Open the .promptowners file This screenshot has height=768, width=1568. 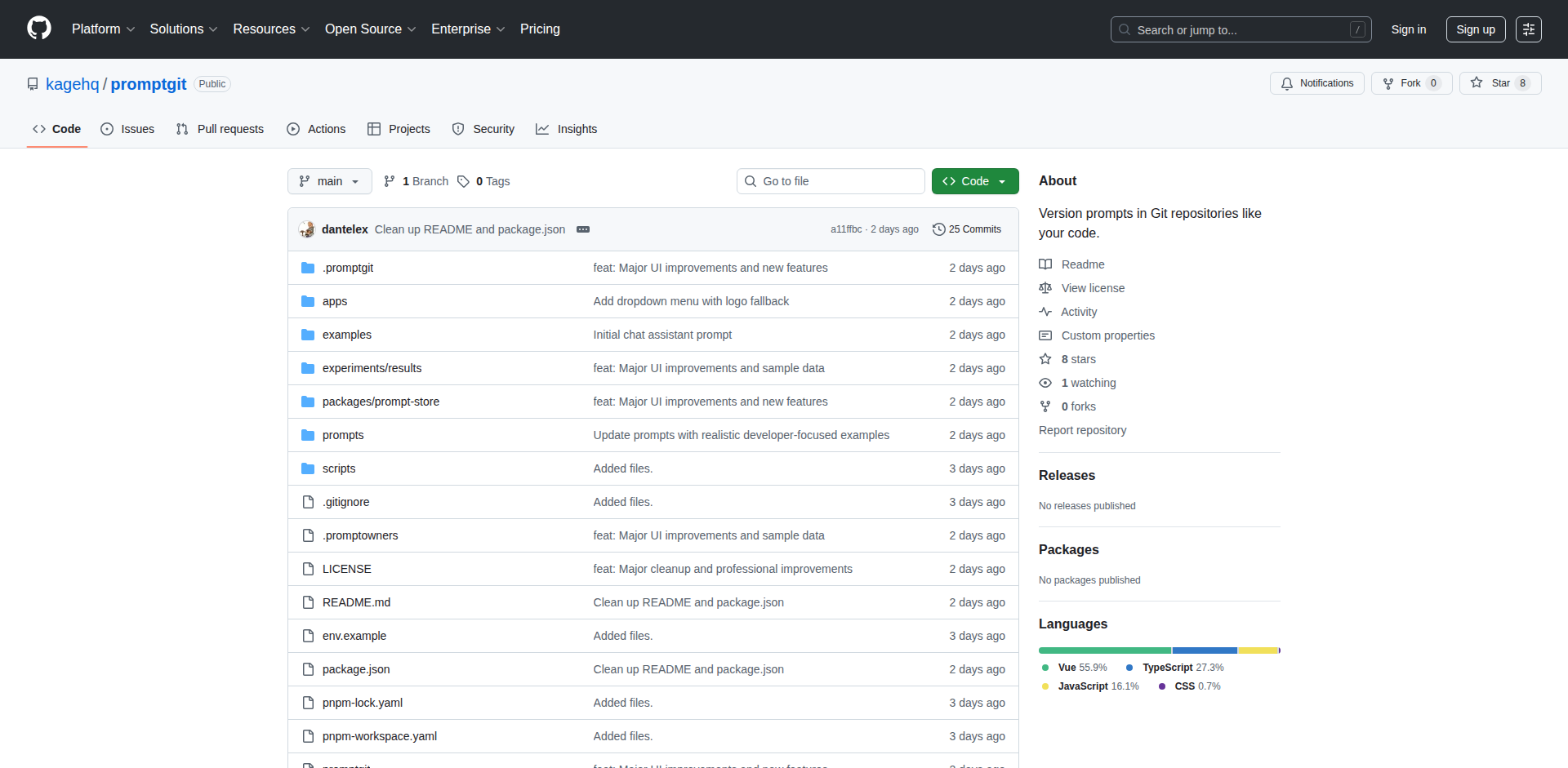pyautogui.click(x=360, y=535)
